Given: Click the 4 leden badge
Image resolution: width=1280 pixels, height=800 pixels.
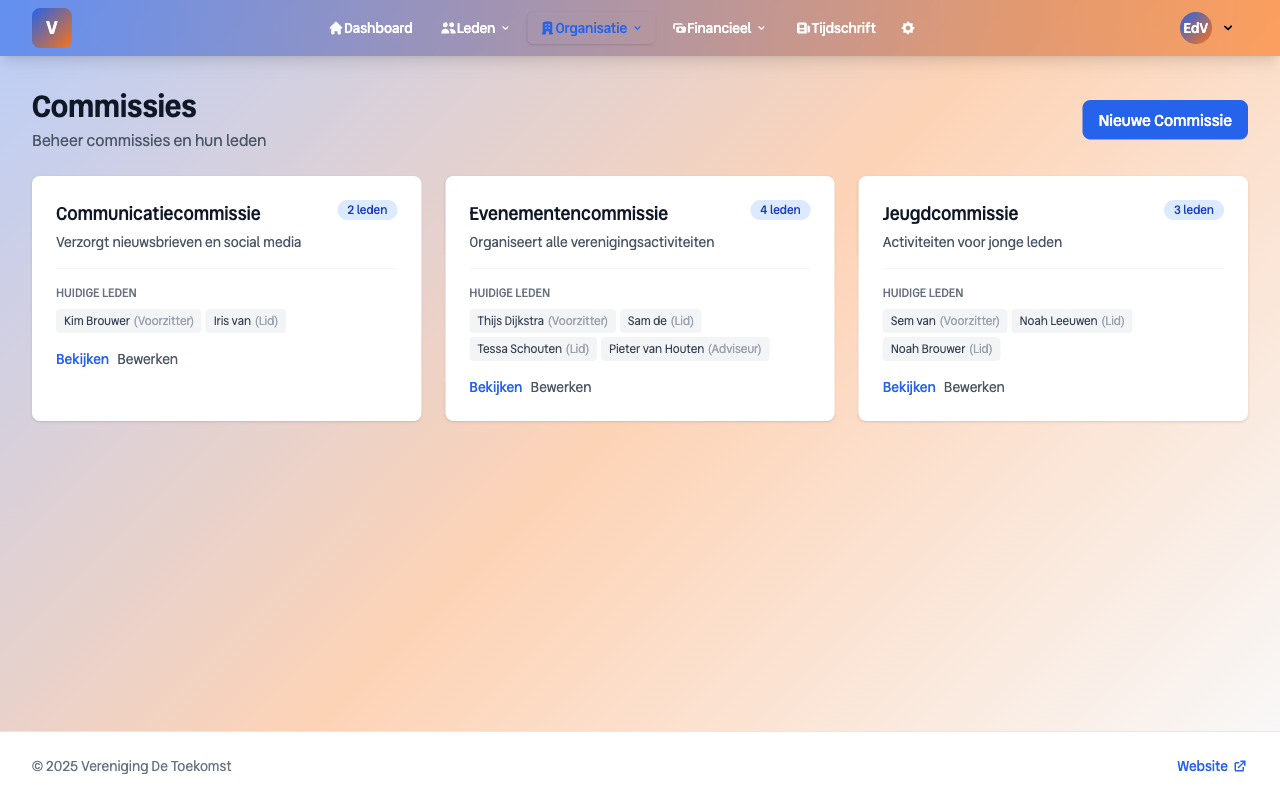Looking at the screenshot, I should coord(779,210).
